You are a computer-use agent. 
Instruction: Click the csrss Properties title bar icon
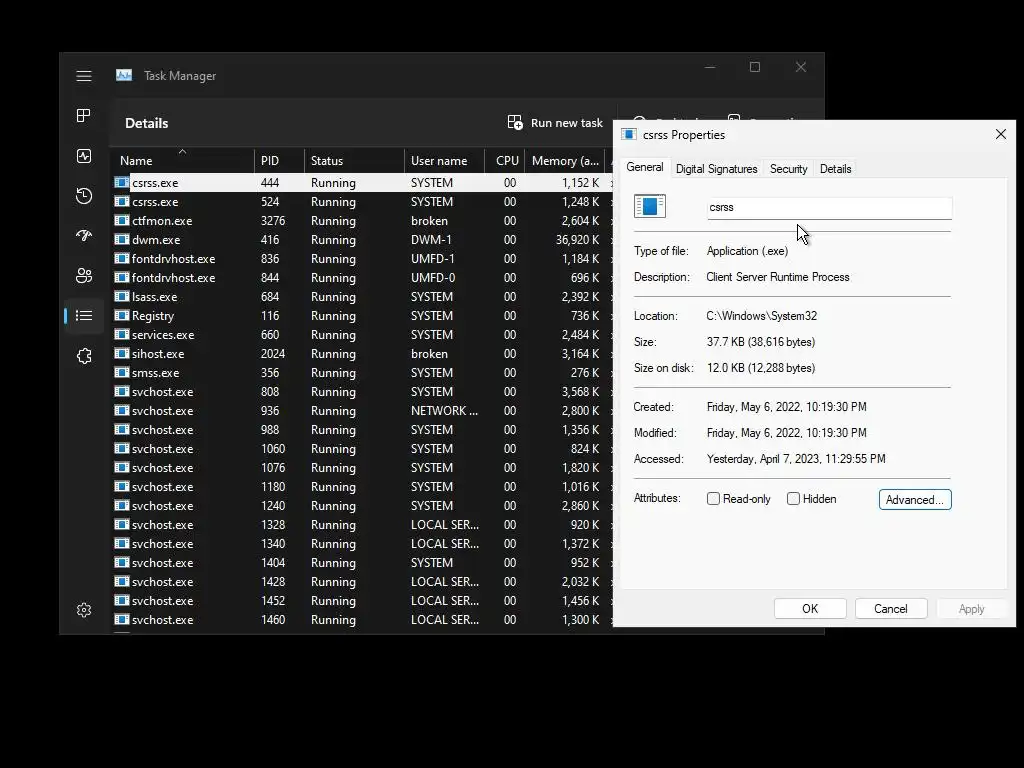point(629,135)
